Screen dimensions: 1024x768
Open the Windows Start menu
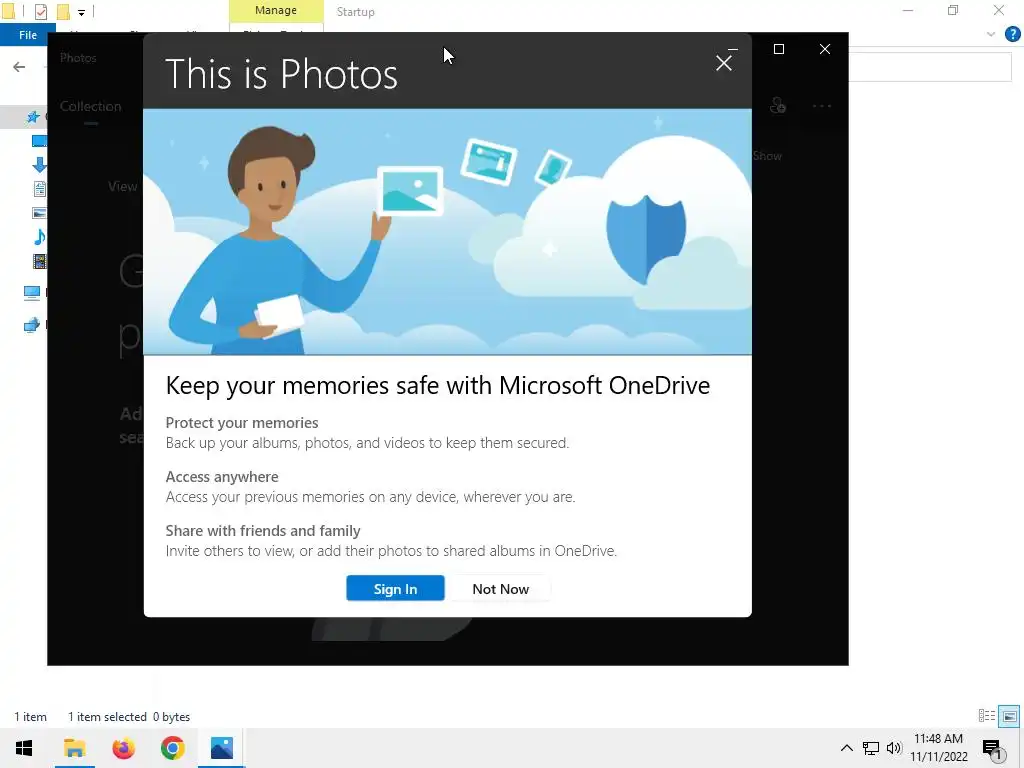pyautogui.click(x=24, y=748)
